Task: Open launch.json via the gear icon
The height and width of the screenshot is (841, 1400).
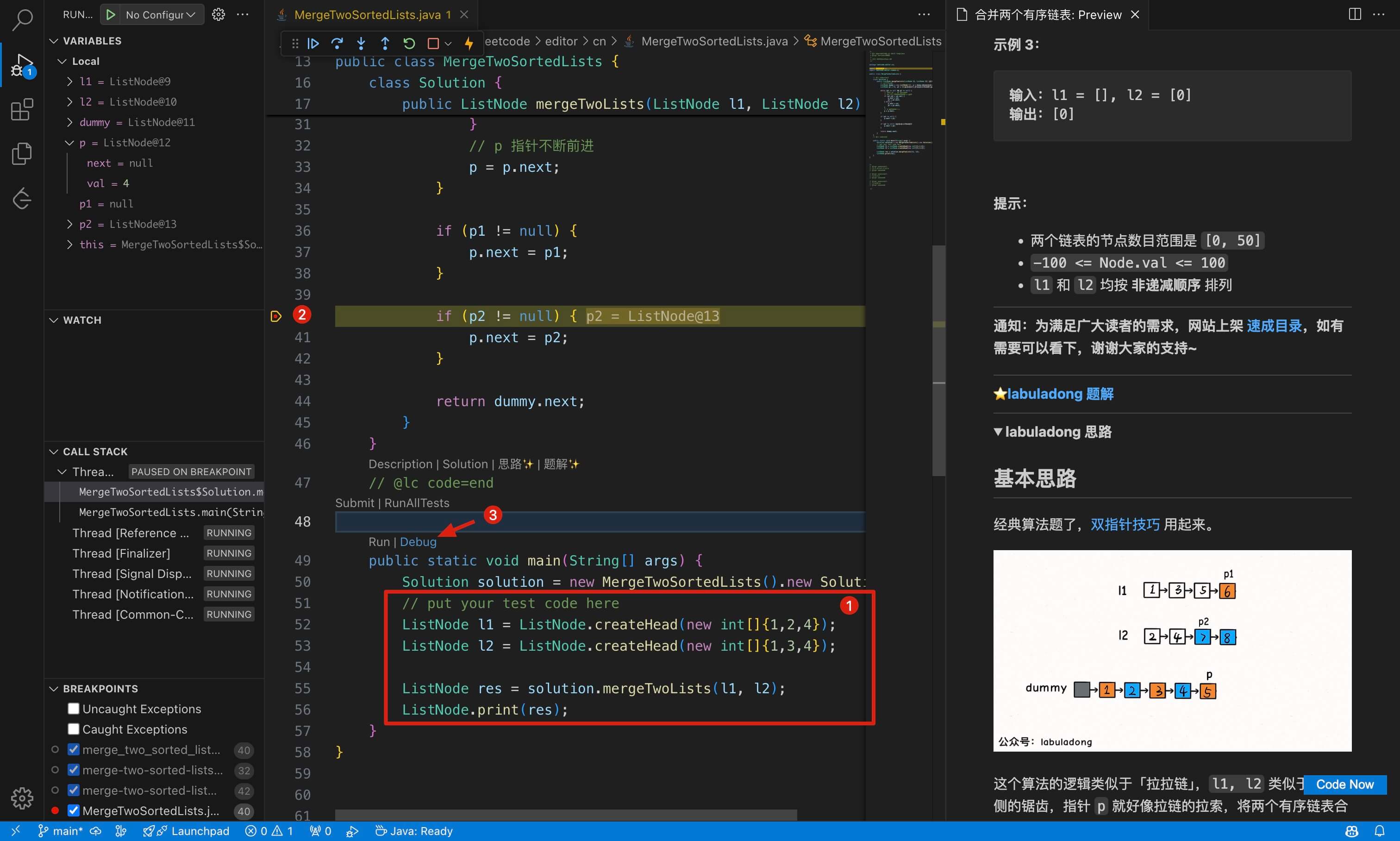Action: coord(218,15)
